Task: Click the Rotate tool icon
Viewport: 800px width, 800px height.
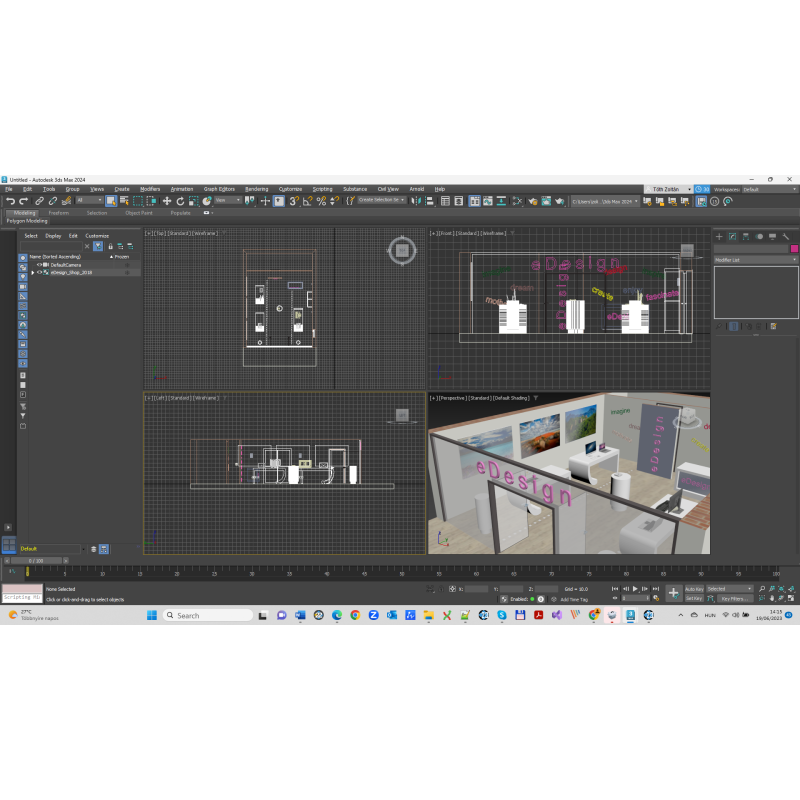Action: 180,201
